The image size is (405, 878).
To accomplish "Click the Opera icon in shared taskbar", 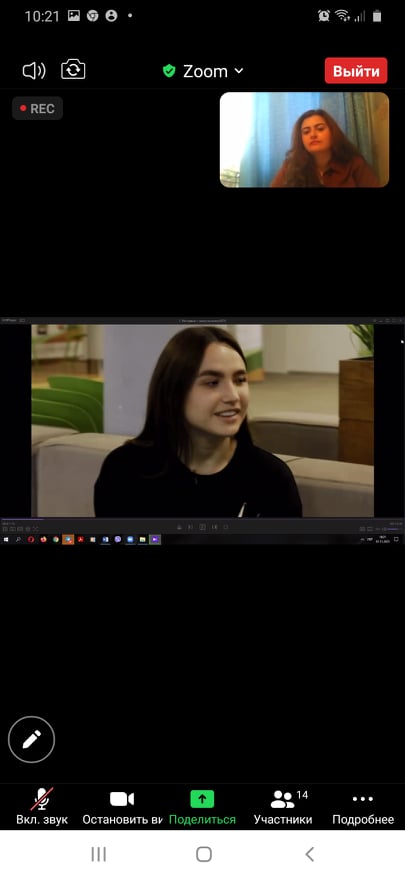I will click(31, 539).
